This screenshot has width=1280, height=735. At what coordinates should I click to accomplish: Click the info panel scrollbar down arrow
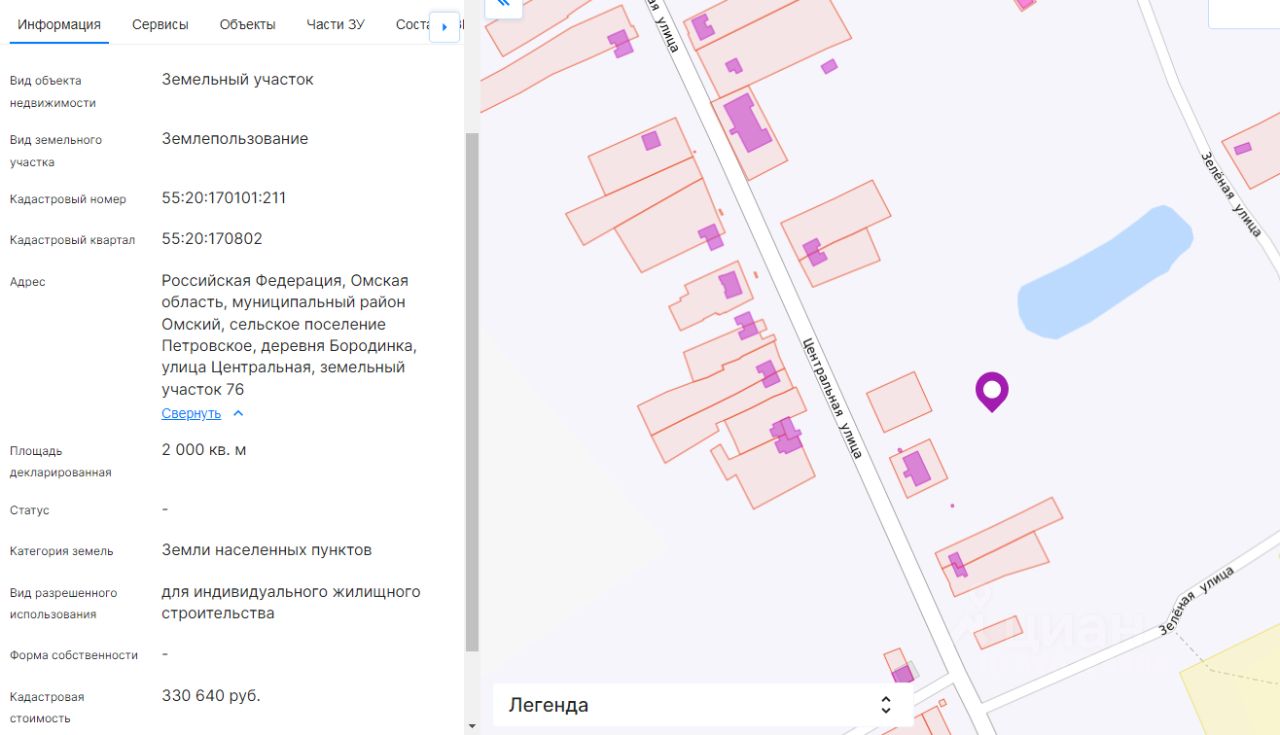[472, 726]
